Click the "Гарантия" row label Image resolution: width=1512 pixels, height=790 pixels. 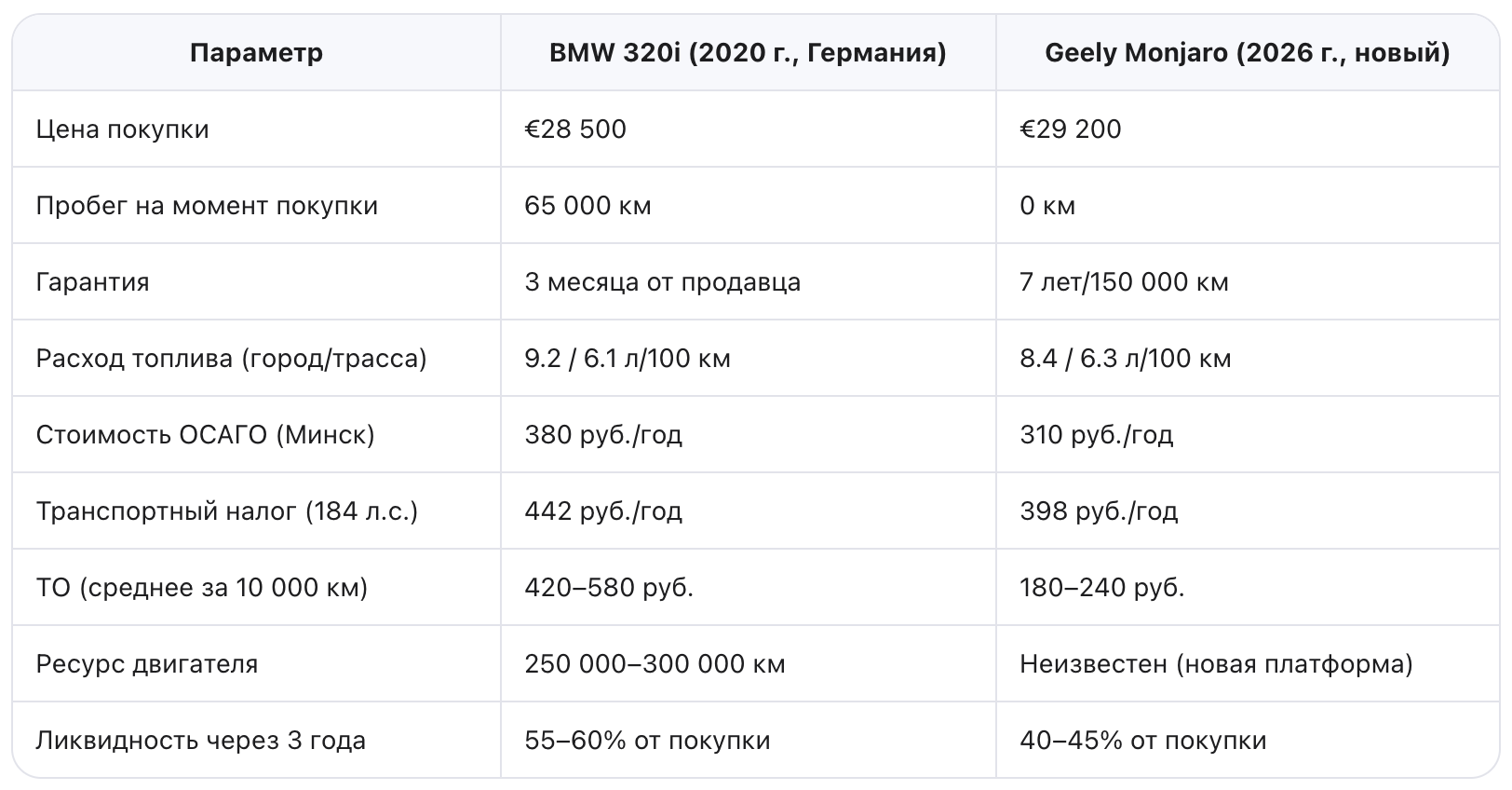92,281
